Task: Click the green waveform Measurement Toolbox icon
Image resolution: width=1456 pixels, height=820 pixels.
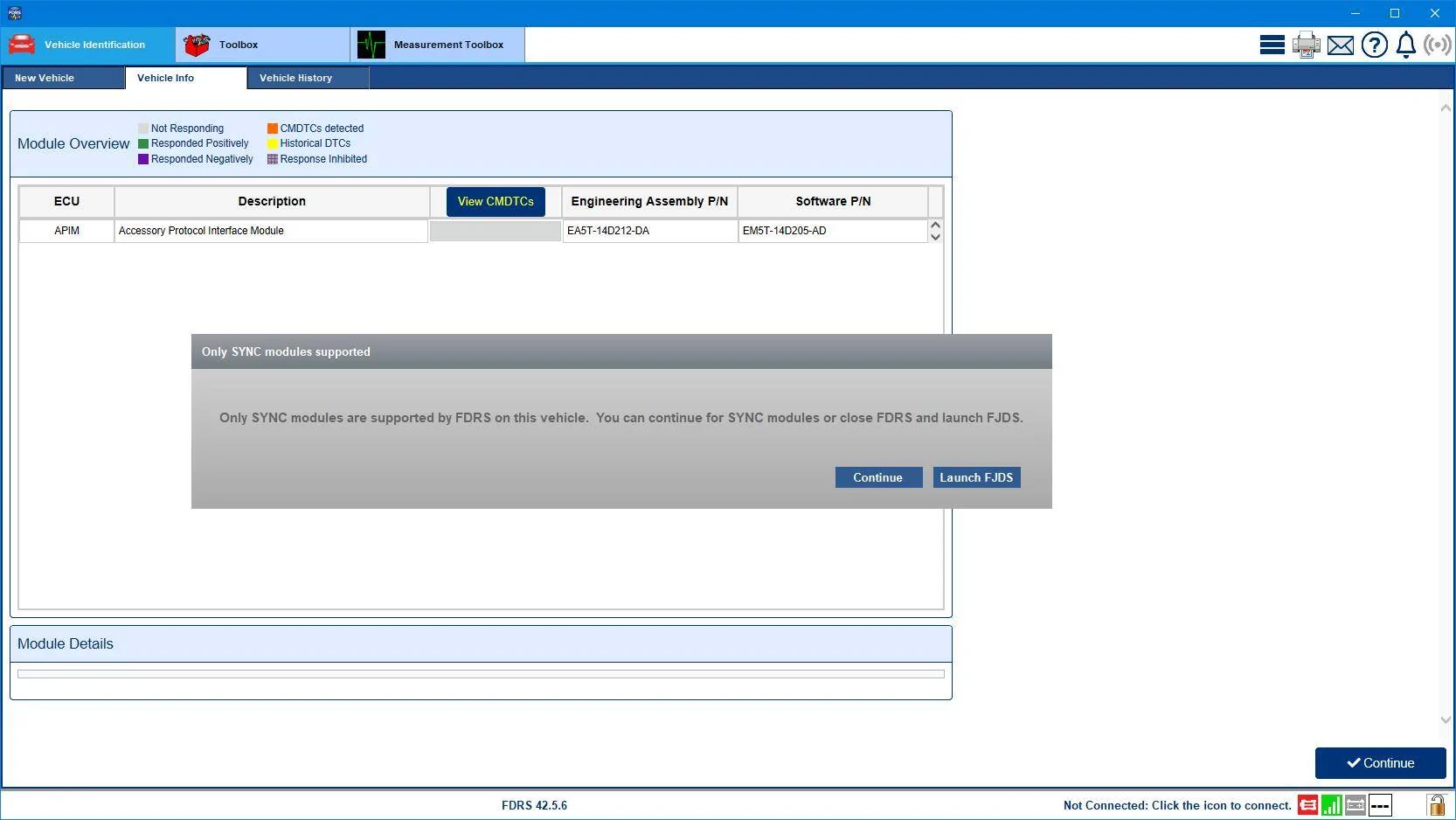Action: click(x=371, y=45)
